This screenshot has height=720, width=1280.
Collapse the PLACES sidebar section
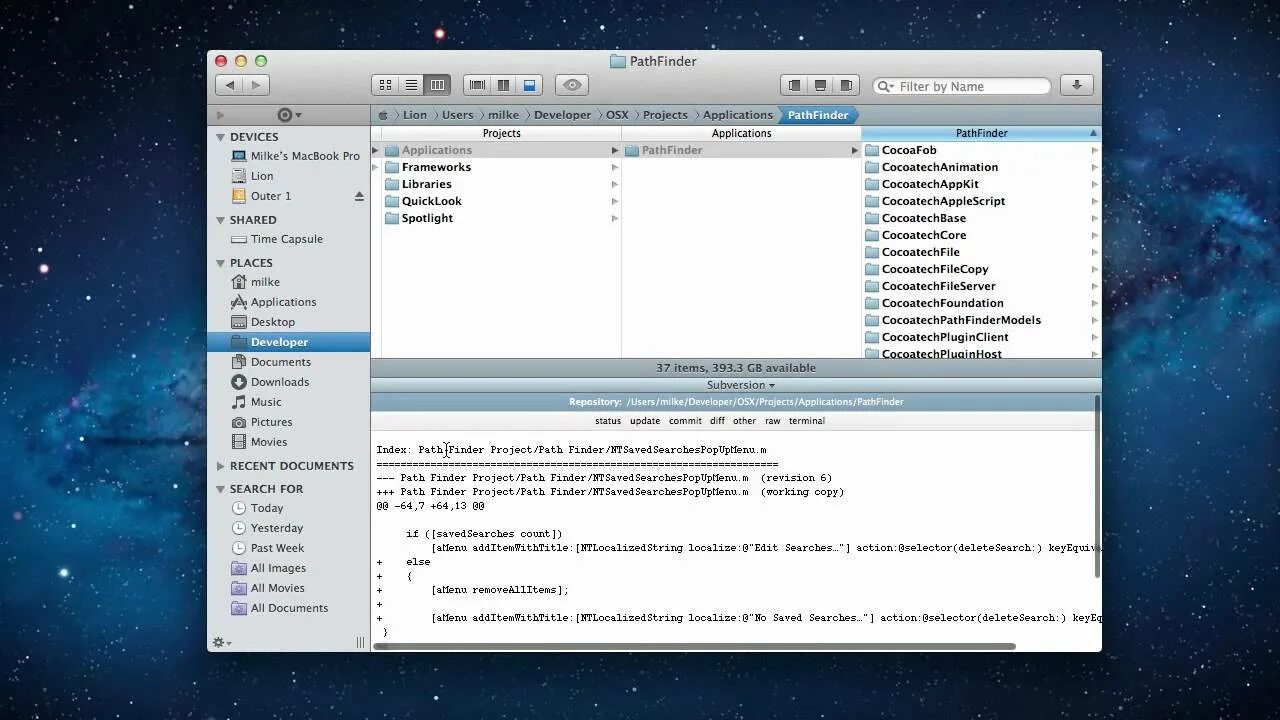[220, 263]
